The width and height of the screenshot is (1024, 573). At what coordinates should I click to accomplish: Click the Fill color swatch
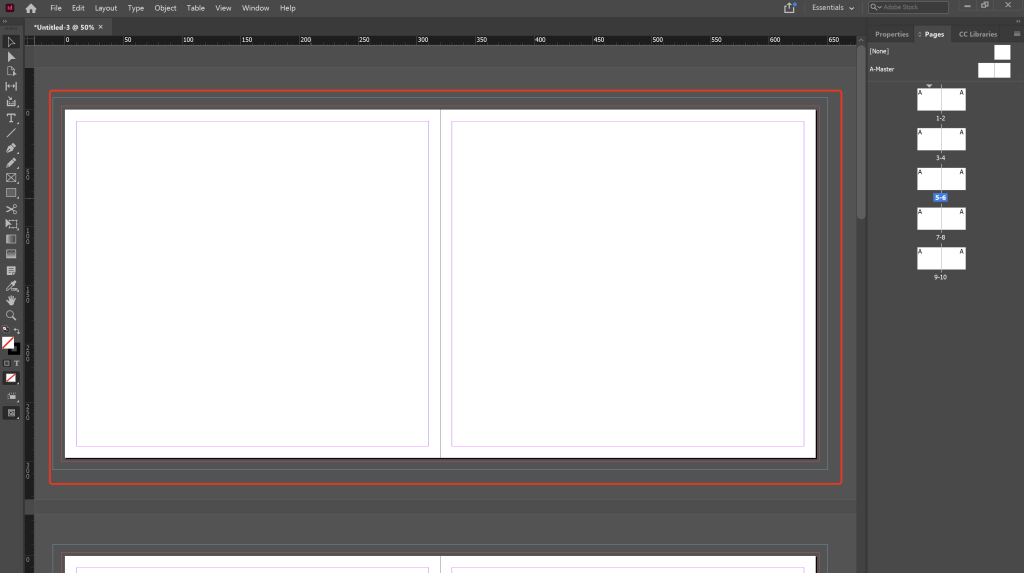(8, 343)
